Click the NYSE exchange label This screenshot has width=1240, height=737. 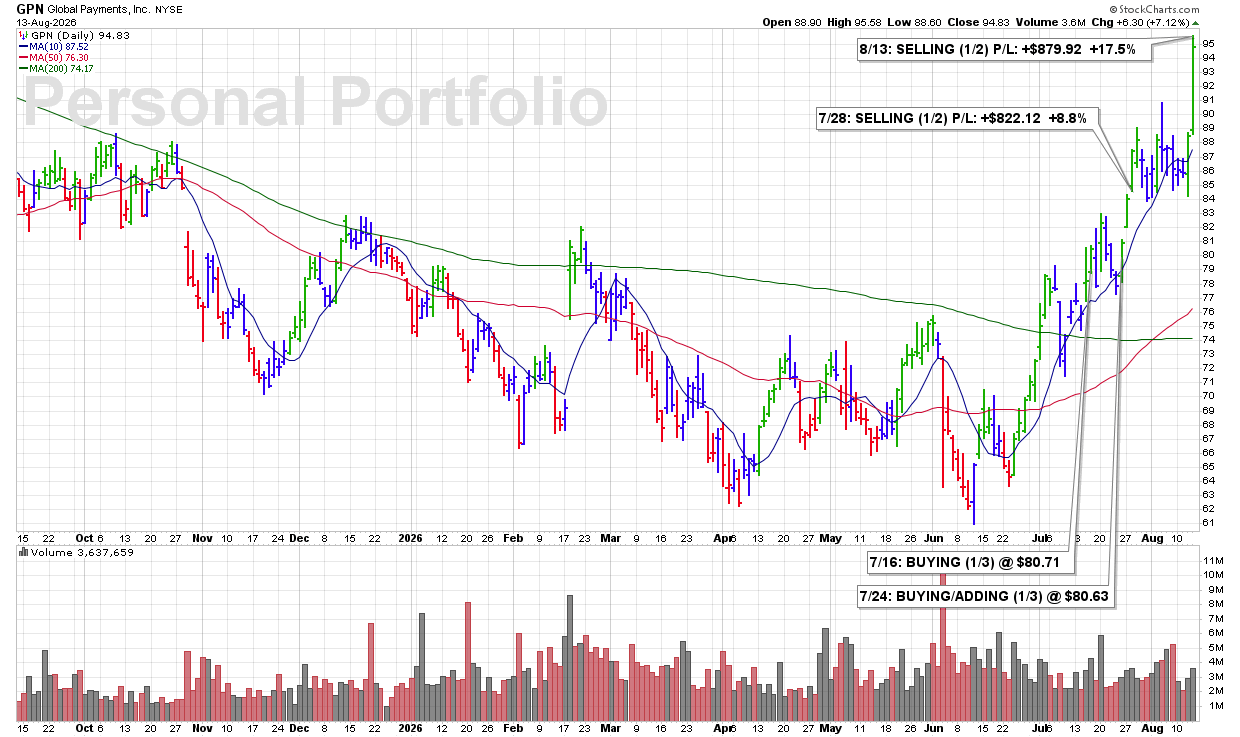[x=171, y=8]
